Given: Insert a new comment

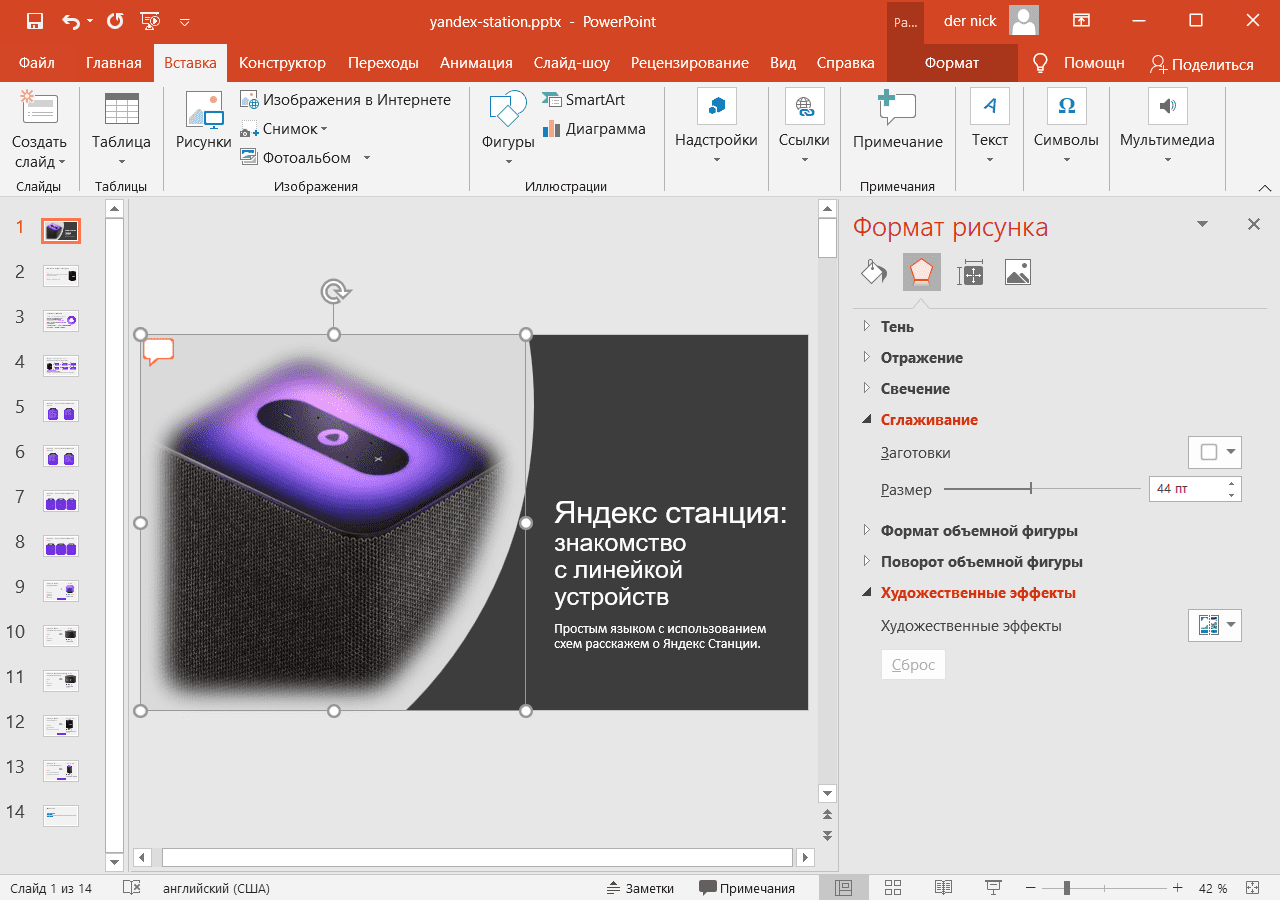Looking at the screenshot, I should [897, 120].
